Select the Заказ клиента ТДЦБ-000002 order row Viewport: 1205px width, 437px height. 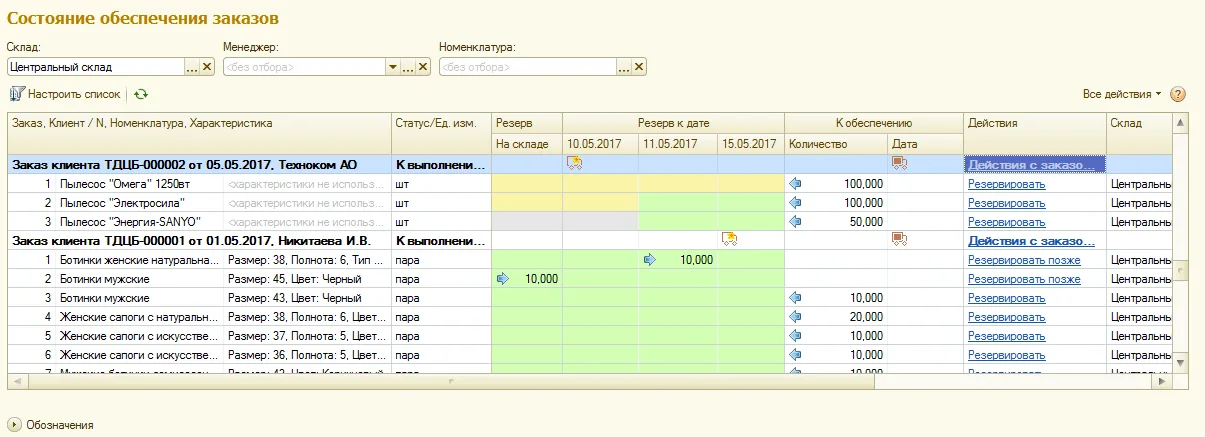590,164
